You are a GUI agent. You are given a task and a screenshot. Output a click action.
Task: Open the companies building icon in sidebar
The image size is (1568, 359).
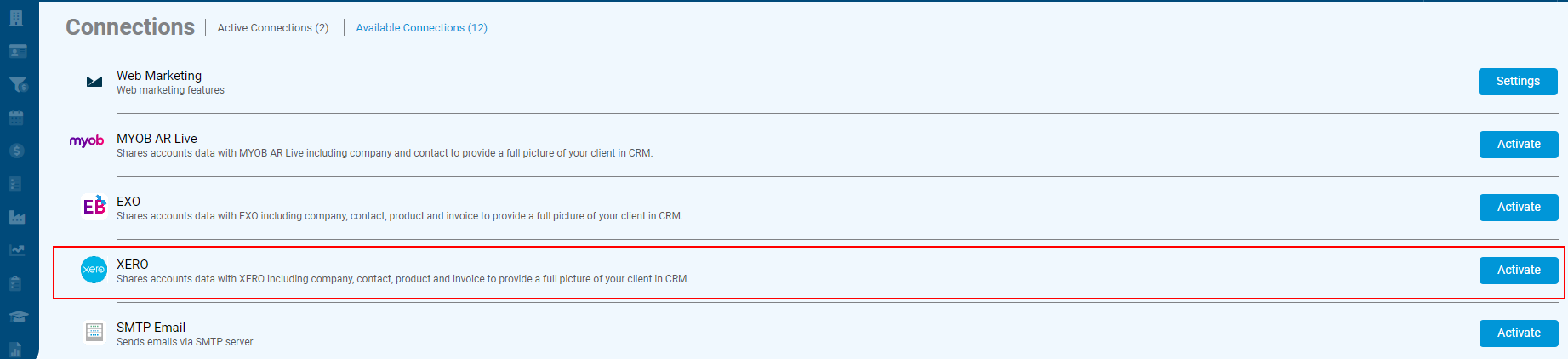coord(16,18)
